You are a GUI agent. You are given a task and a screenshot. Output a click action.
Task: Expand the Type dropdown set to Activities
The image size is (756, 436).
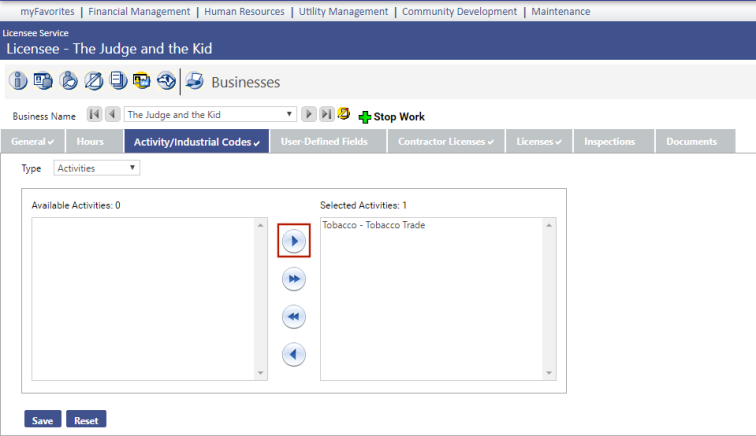97,168
